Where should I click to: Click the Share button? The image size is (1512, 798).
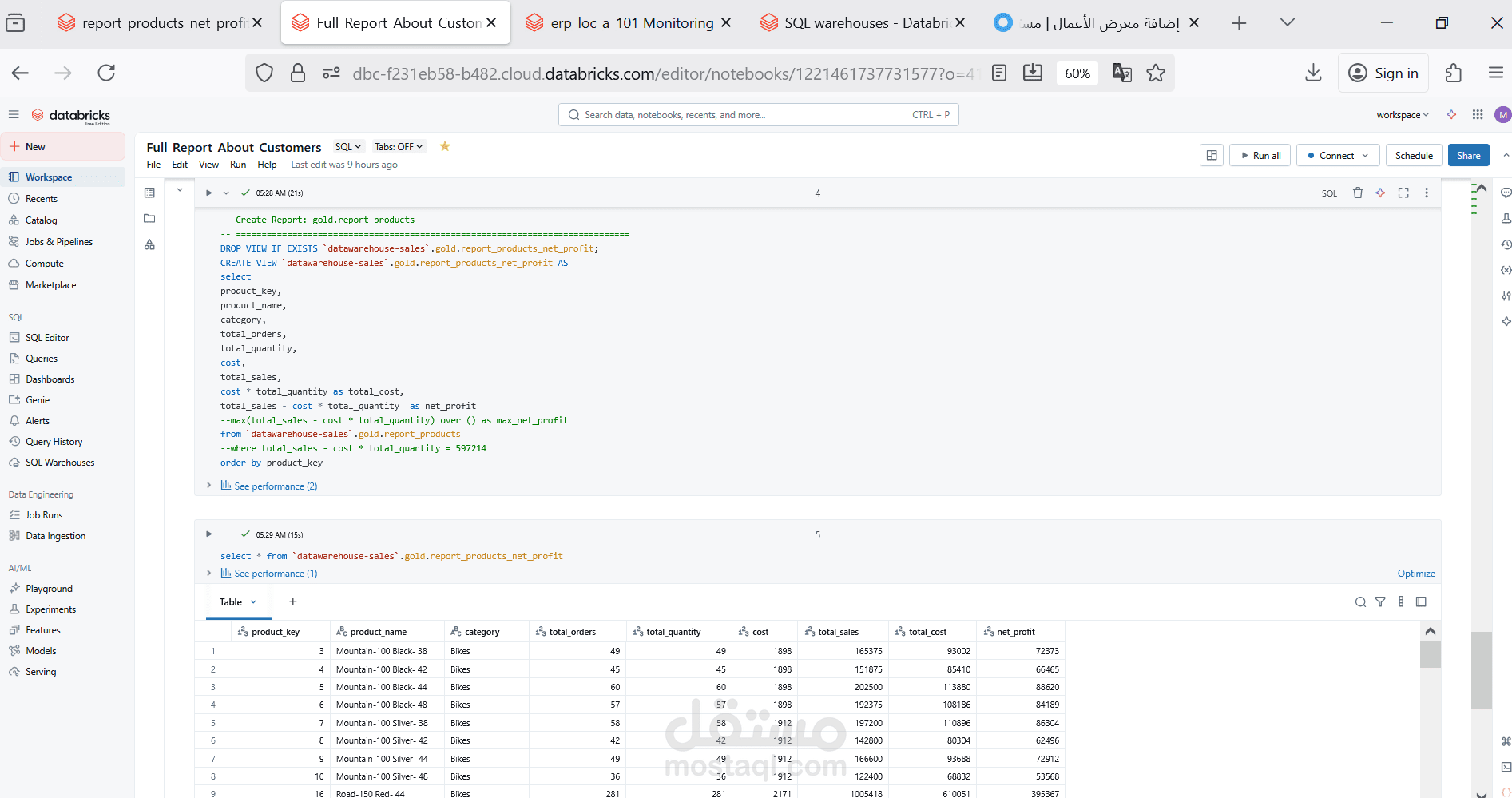tap(1468, 155)
